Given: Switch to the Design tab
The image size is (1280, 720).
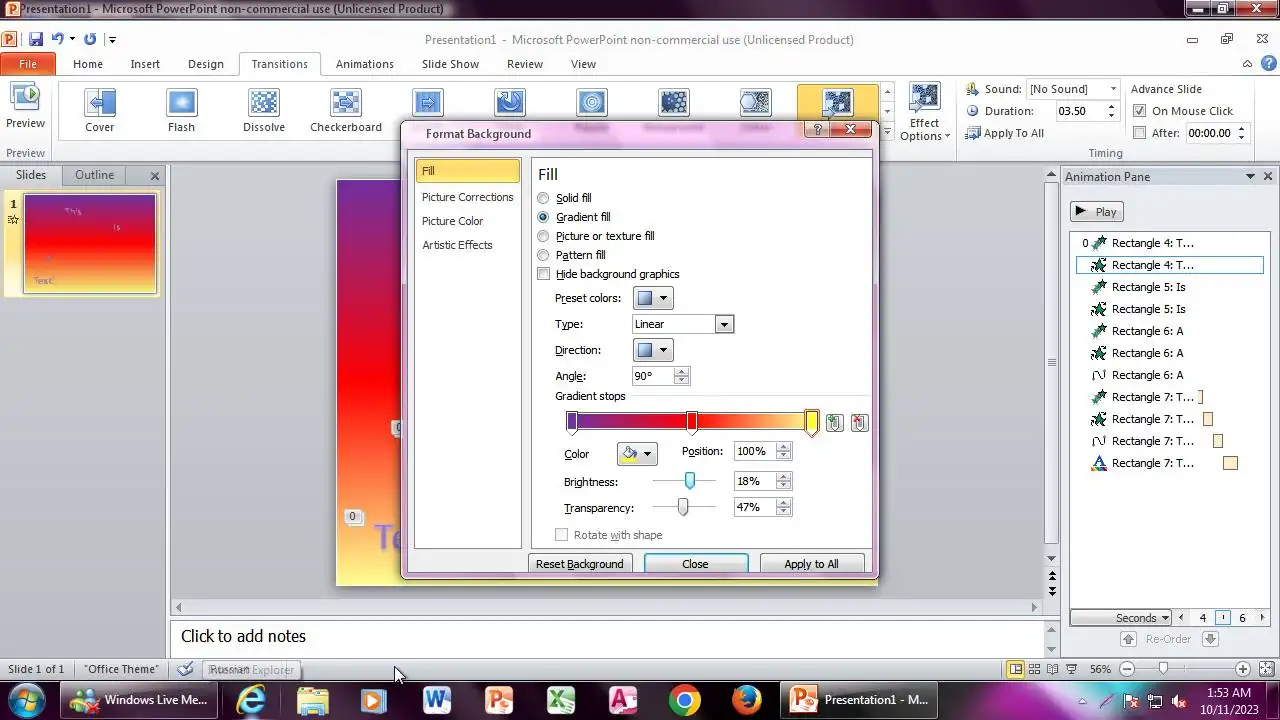Looking at the screenshot, I should (206, 64).
